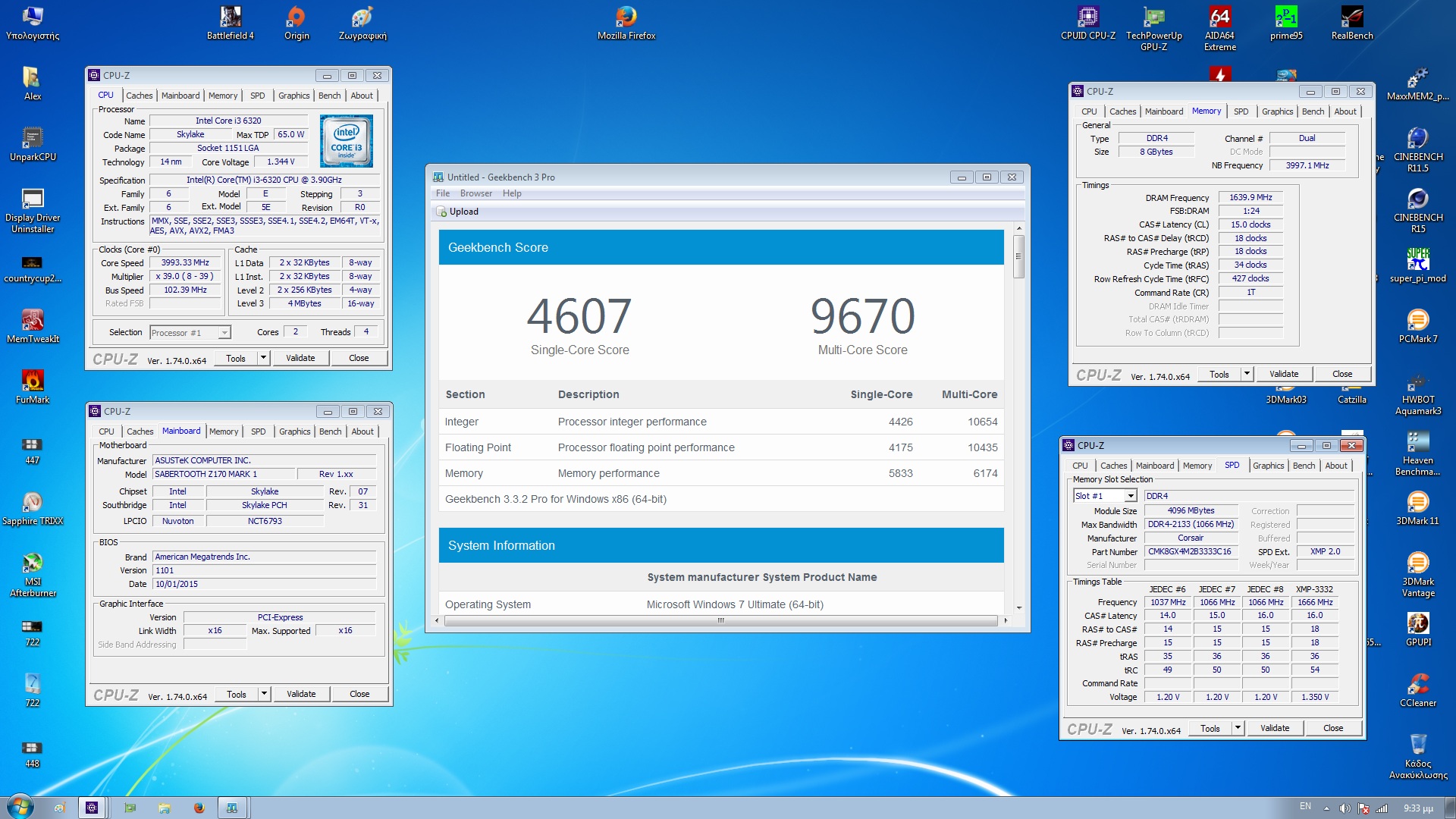This screenshot has width=1456, height=819.
Task: Open CPUID CPU-Z desktop shortcut
Action: (x=1088, y=23)
